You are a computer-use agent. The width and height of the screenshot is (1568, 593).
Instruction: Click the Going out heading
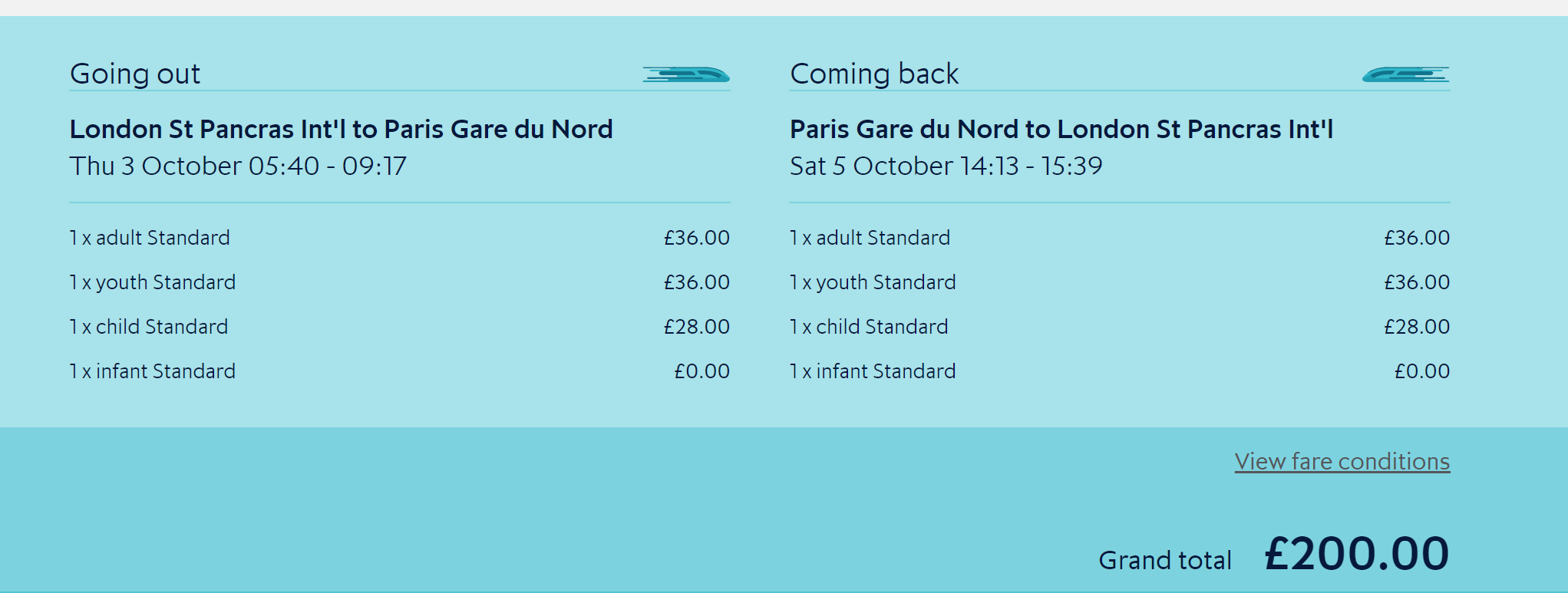pyautogui.click(x=135, y=74)
